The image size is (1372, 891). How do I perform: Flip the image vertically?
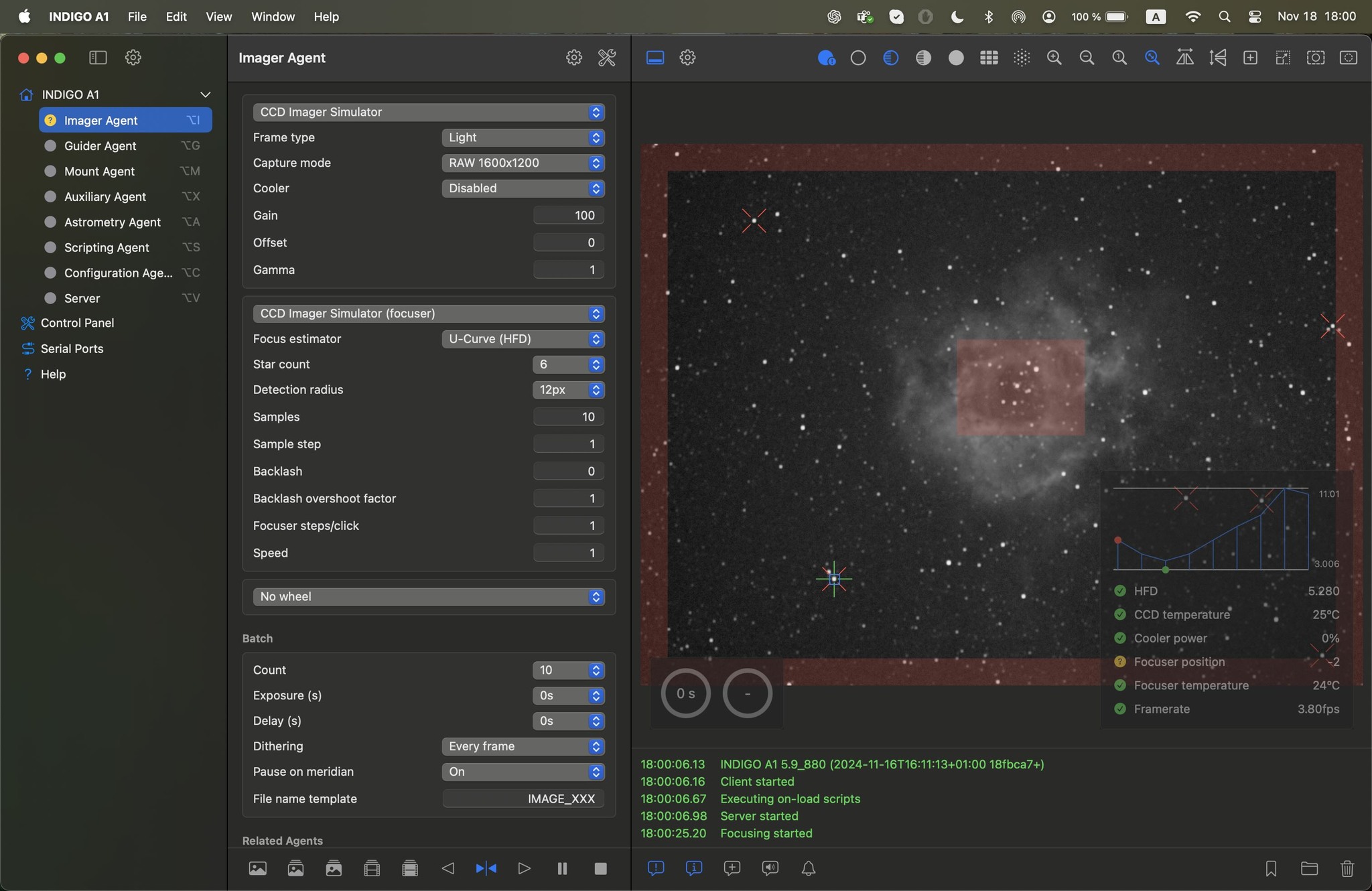click(x=1218, y=58)
